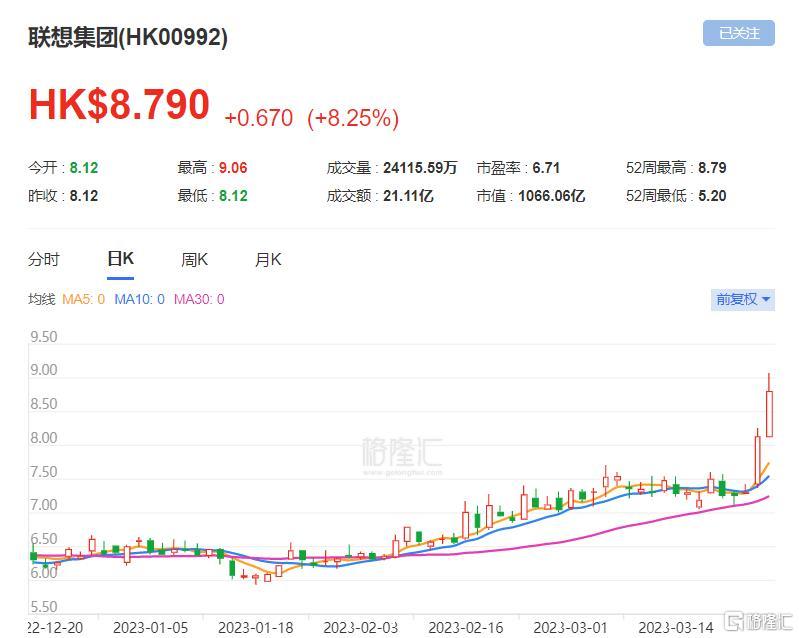This screenshot has height=638, width=799.
Task: Toggle the MA5 moving average label
Action: click(84, 299)
